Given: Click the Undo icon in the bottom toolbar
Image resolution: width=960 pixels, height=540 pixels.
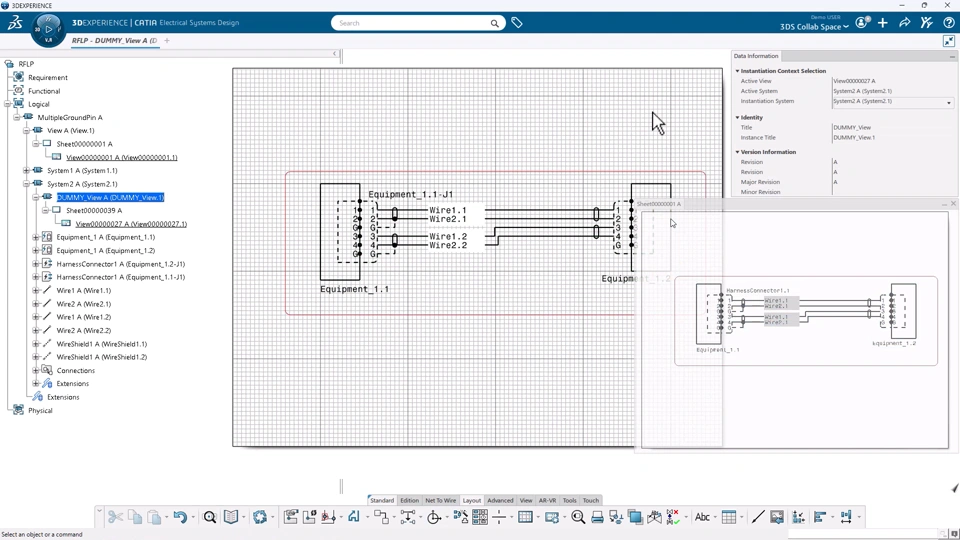Looking at the screenshot, I should point(180,517).
